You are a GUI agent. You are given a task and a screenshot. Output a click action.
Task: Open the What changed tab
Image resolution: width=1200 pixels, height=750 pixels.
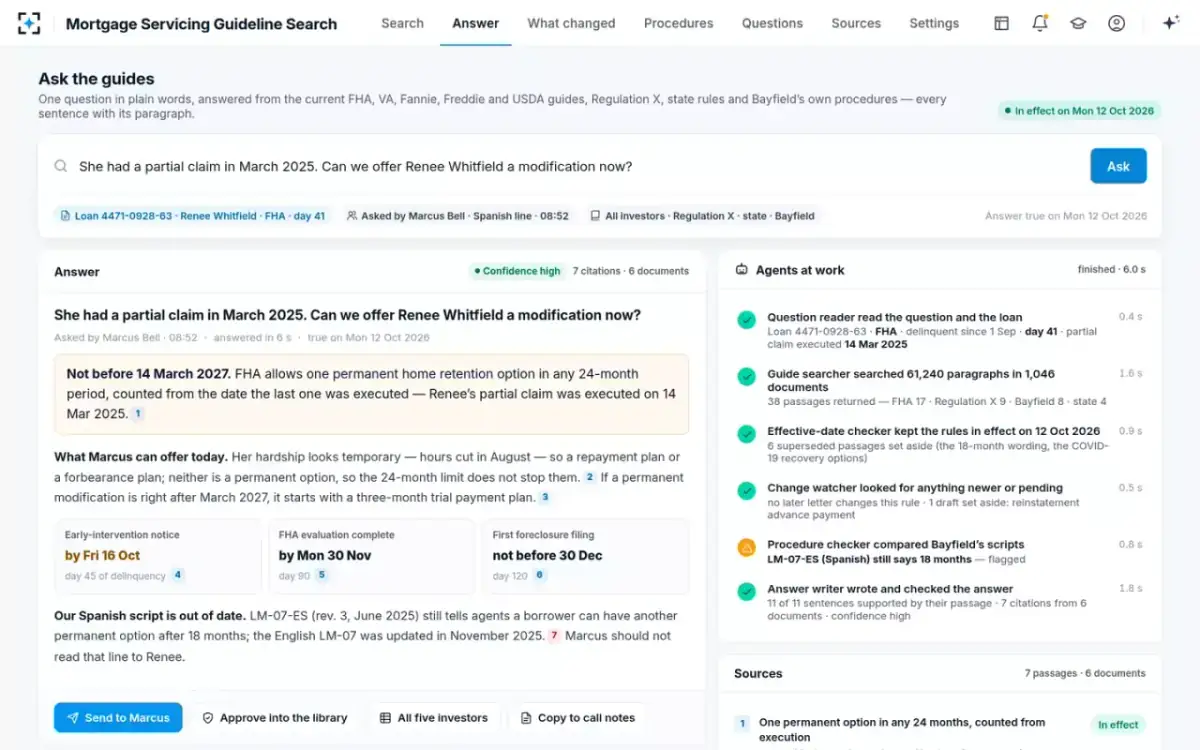[571, 23]
